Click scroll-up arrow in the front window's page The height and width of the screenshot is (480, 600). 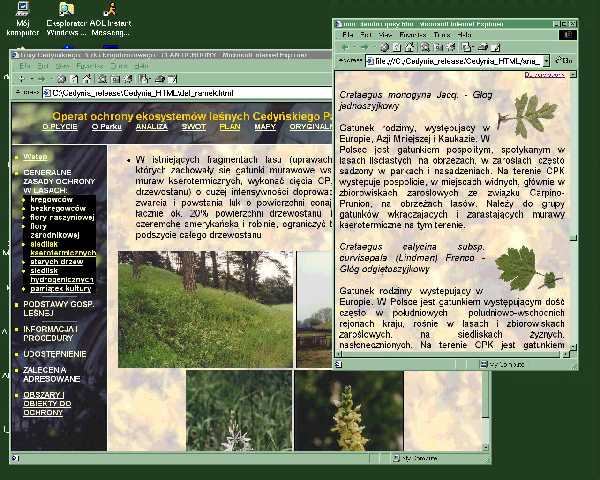point(573,75)
